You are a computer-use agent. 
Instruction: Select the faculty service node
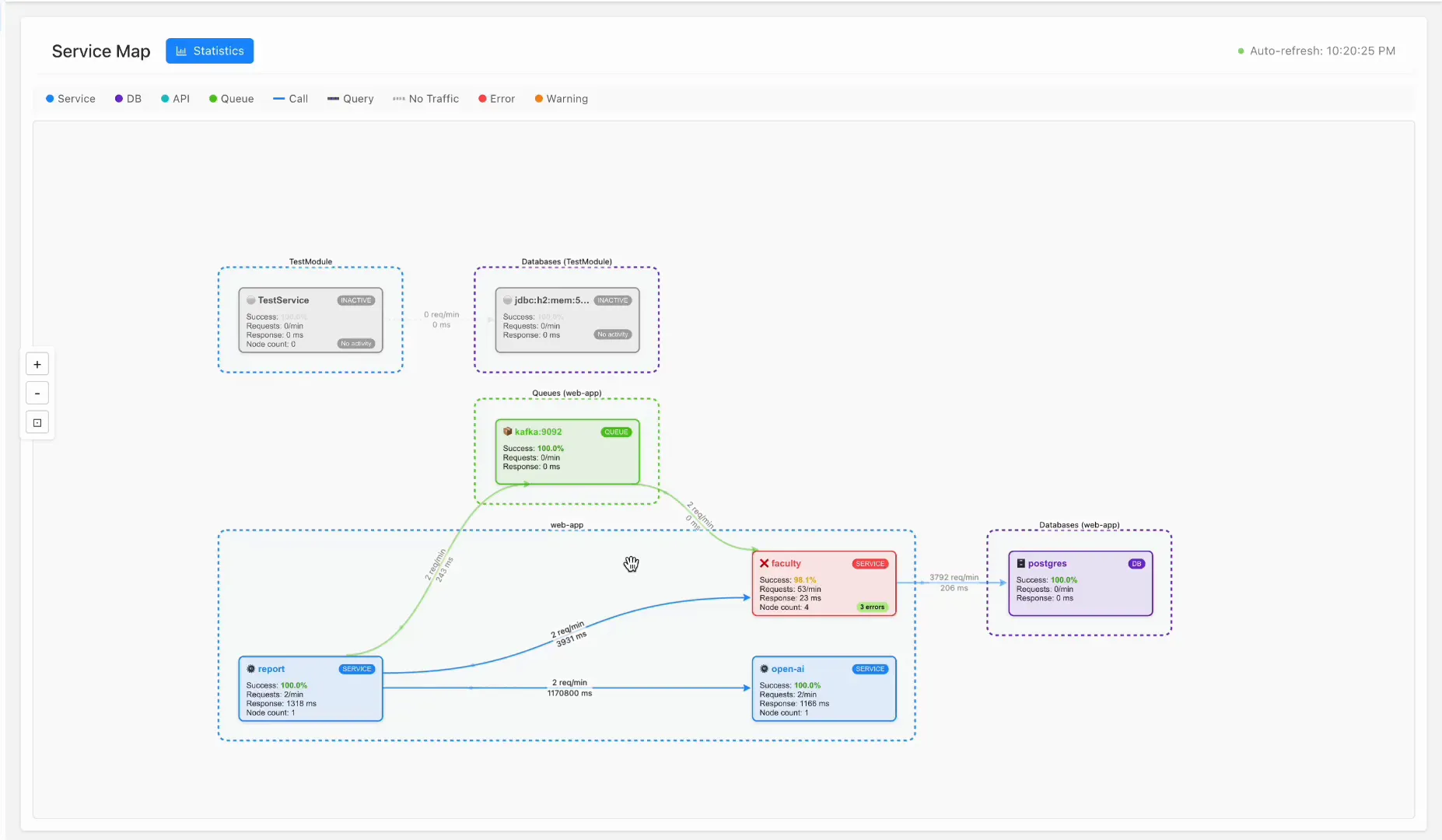point(824,583)
